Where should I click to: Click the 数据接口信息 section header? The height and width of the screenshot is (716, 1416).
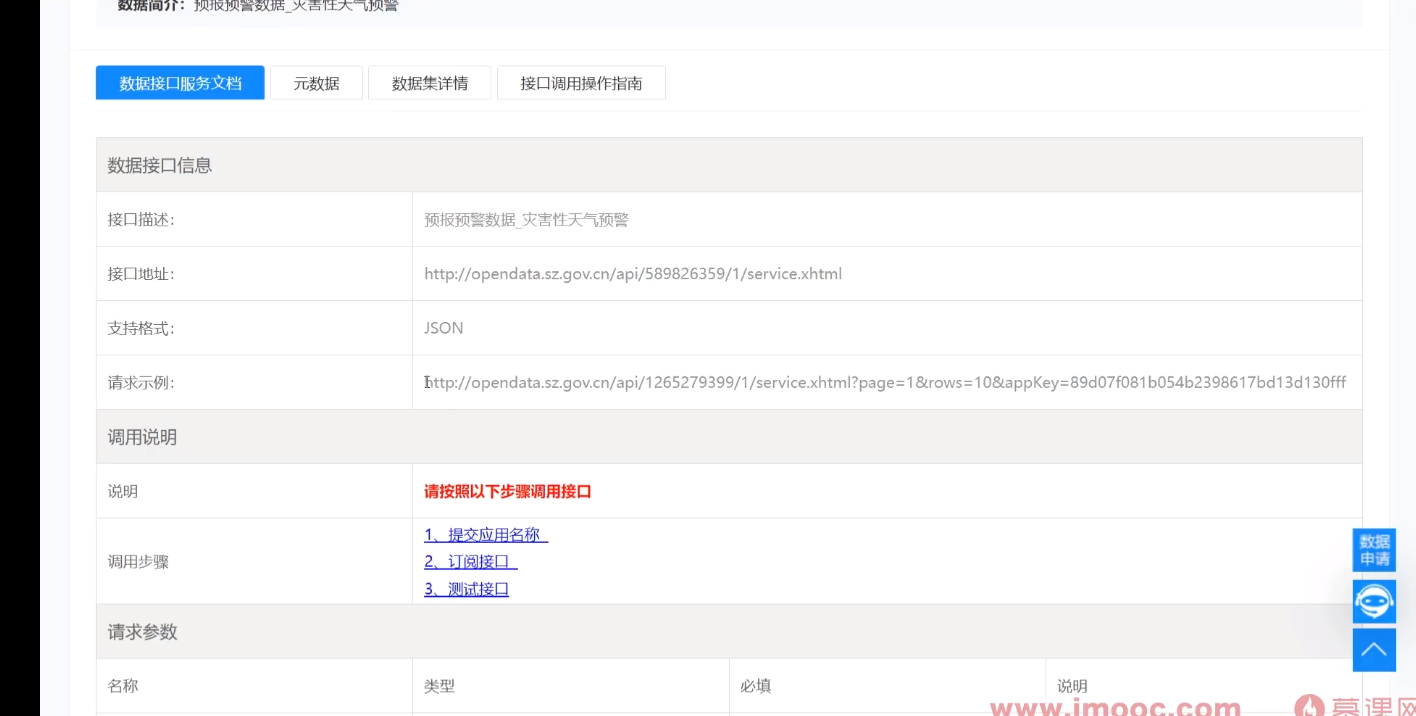click(x=729, y=165)
